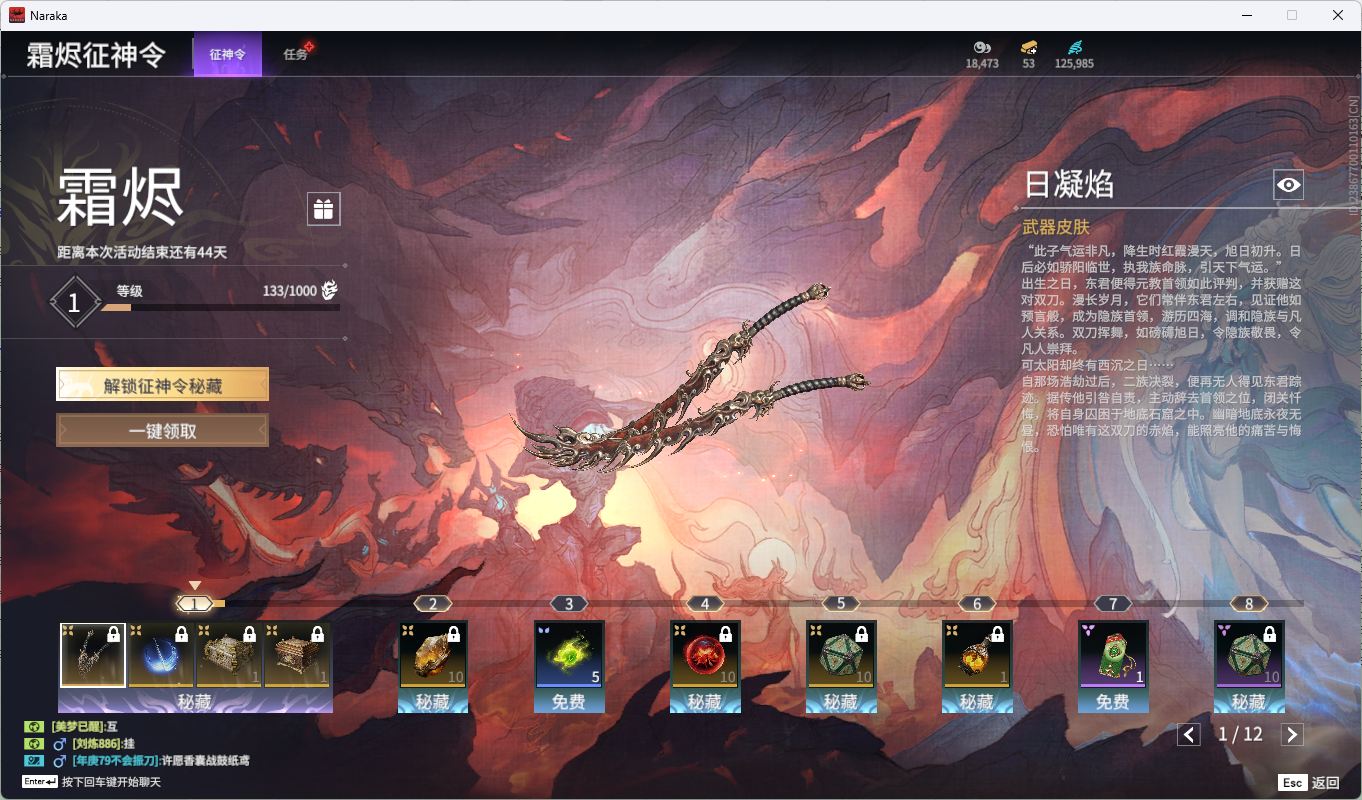Click the 秘藏 label under the level 2 reward
This screenshot has width=1362, height=800.
pyautogui.click(x=433, y=702)
